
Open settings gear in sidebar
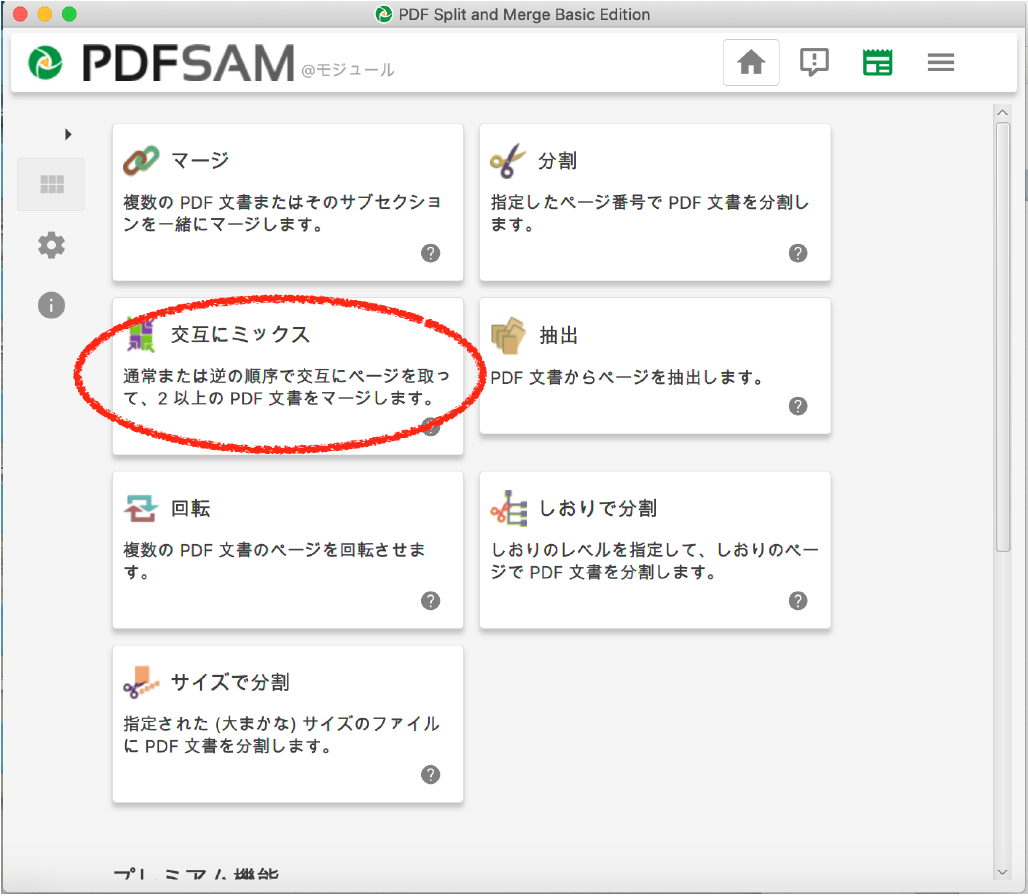[51, 245]
